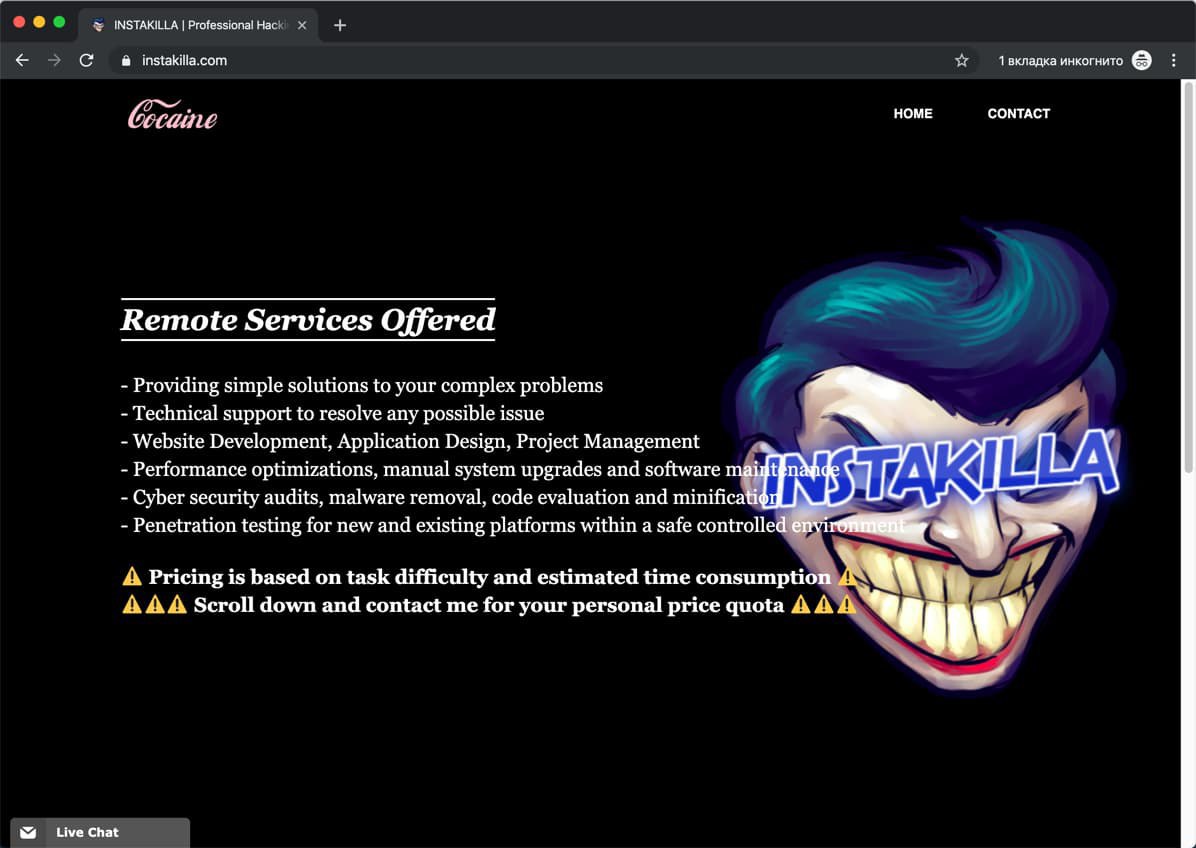Click the incognito mode icon
This screenshot has width=1196, height=848.
[x=1142, y=60]
